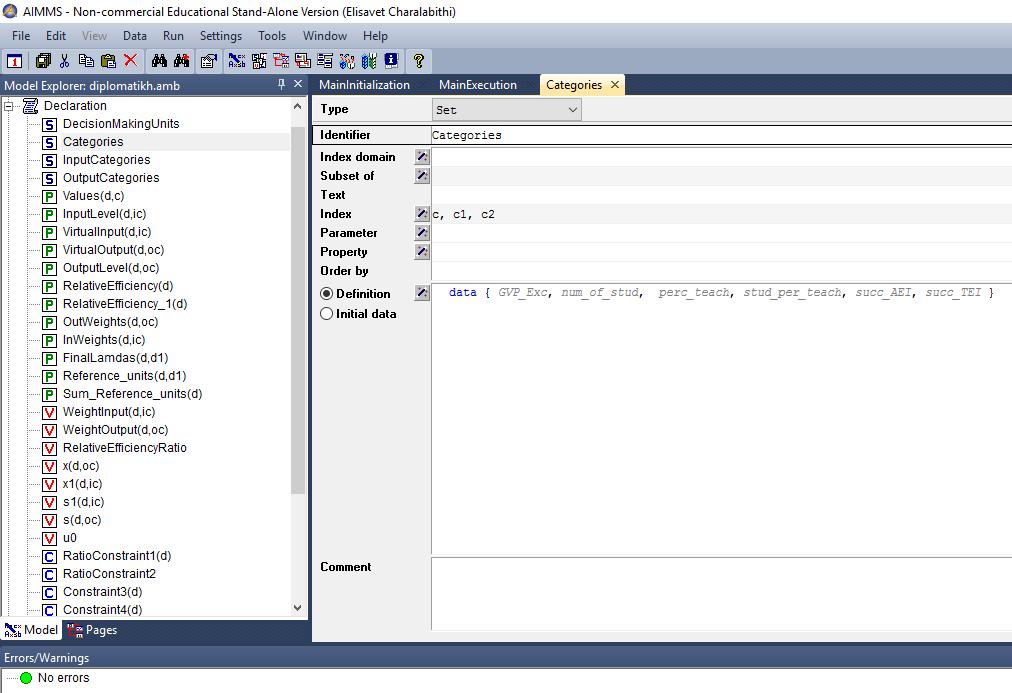Click the Cut scissors icon
Viewport: 1012px width, 693px height.
click(x=65, y=61)
